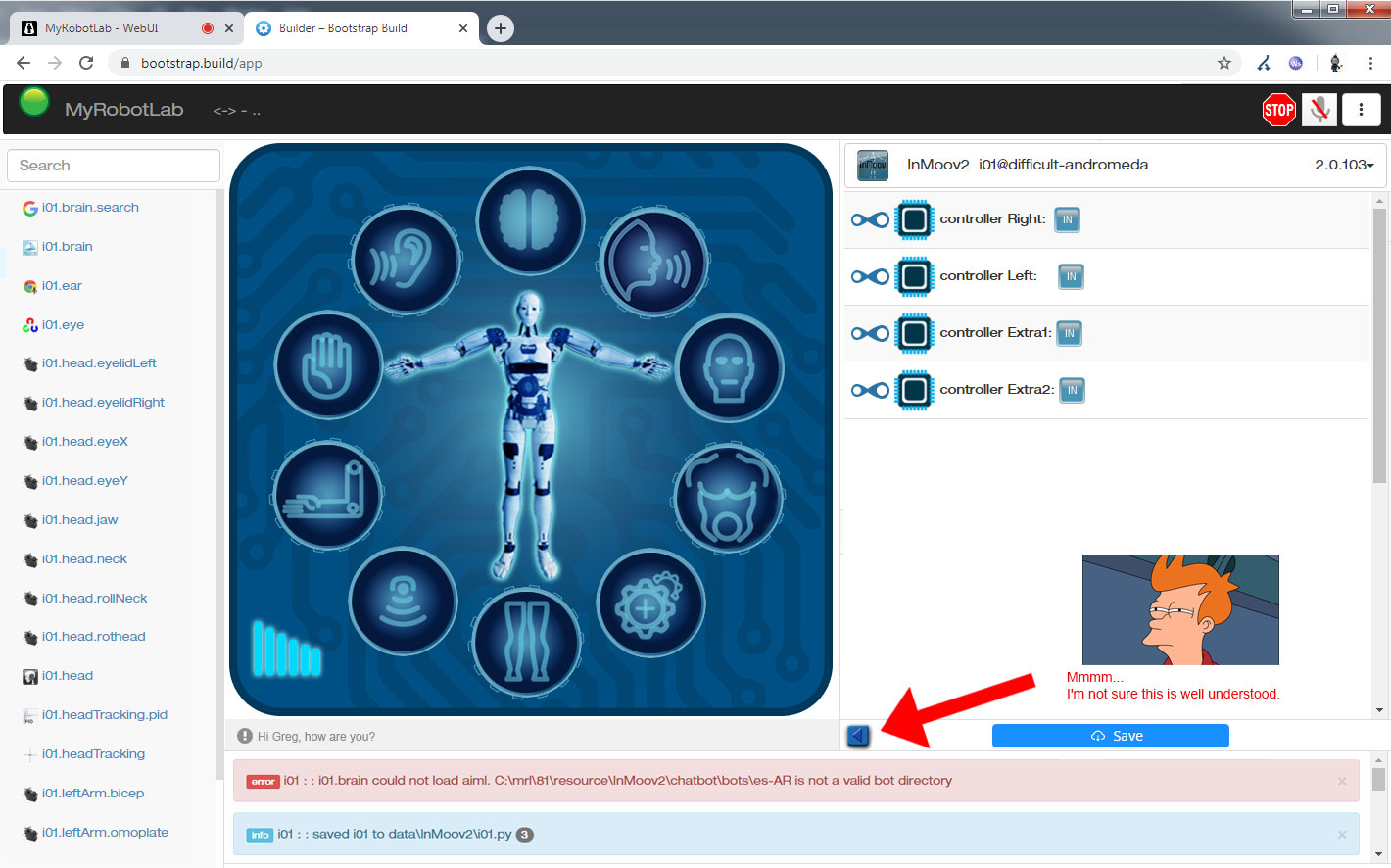Dismiss the red error message with X
Screen dimensions: 1391x868
(1342, 781)
